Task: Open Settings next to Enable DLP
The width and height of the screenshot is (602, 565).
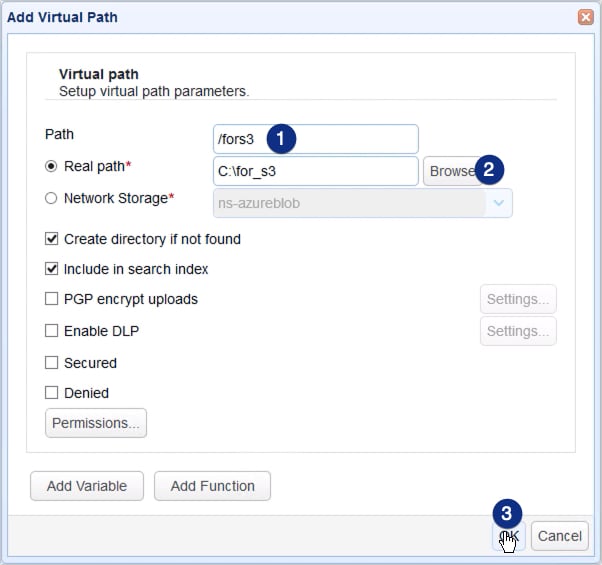Action: click(x=518, y=331)
